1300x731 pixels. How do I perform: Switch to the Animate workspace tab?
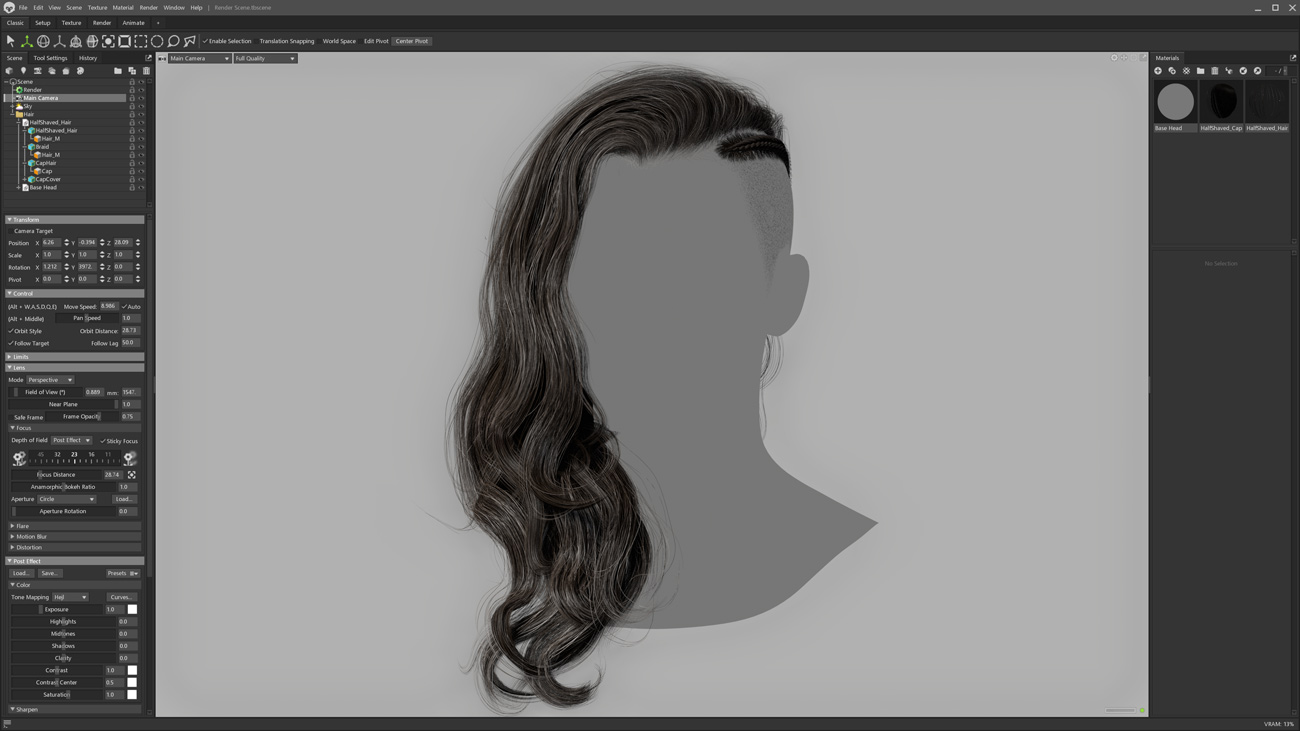click(x=133, y=23)
